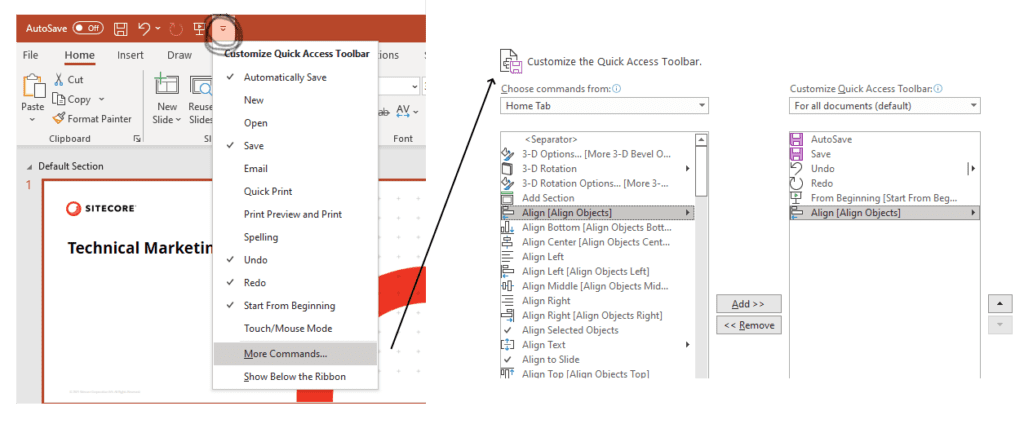Click the Save floppy disk icon in title bar
This screenshot has height=424, width=1024.
point(121,29)
